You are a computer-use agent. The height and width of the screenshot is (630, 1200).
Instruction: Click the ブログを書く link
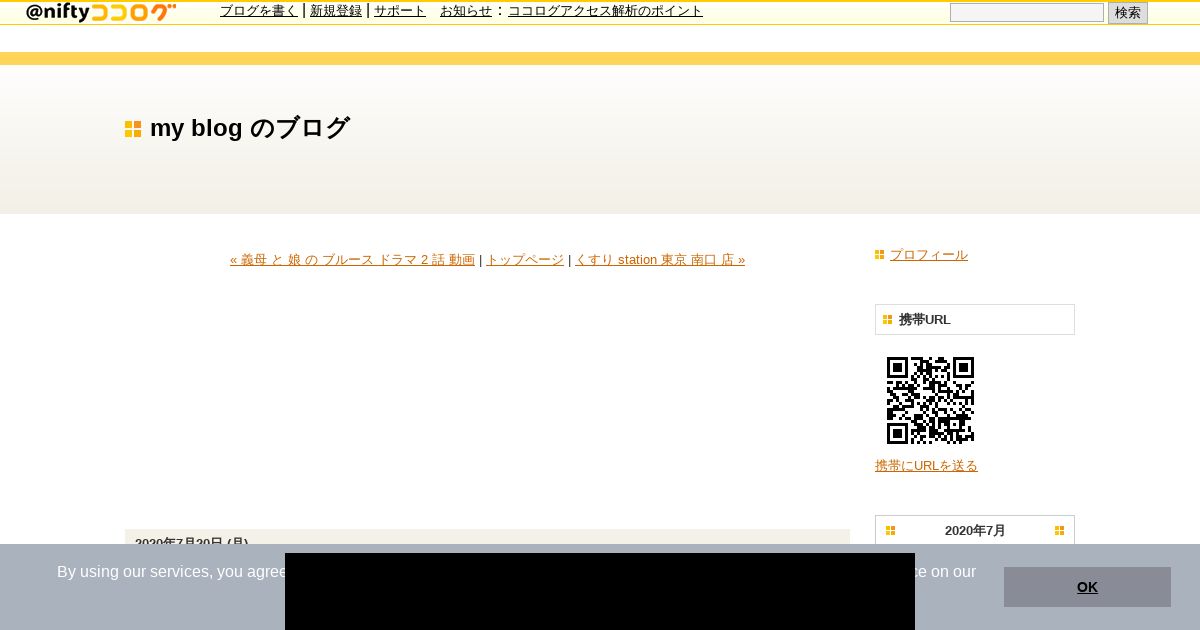[x=259, y=11]
